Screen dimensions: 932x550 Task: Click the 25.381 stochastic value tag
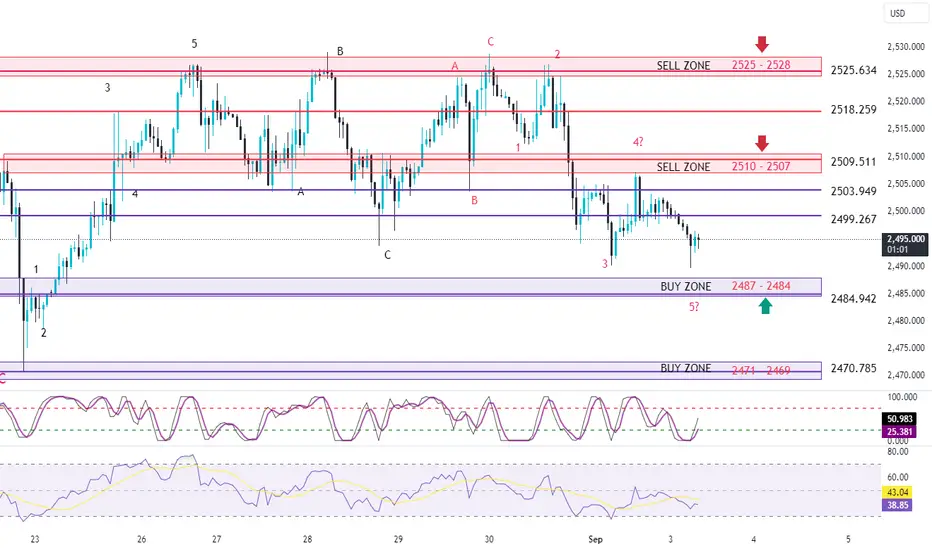pos(899,432)
